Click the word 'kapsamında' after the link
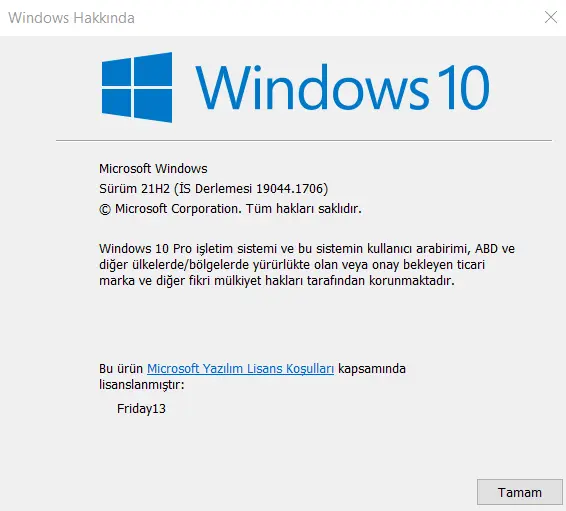Viewport: 566px width, 511px height. [372, 369]
